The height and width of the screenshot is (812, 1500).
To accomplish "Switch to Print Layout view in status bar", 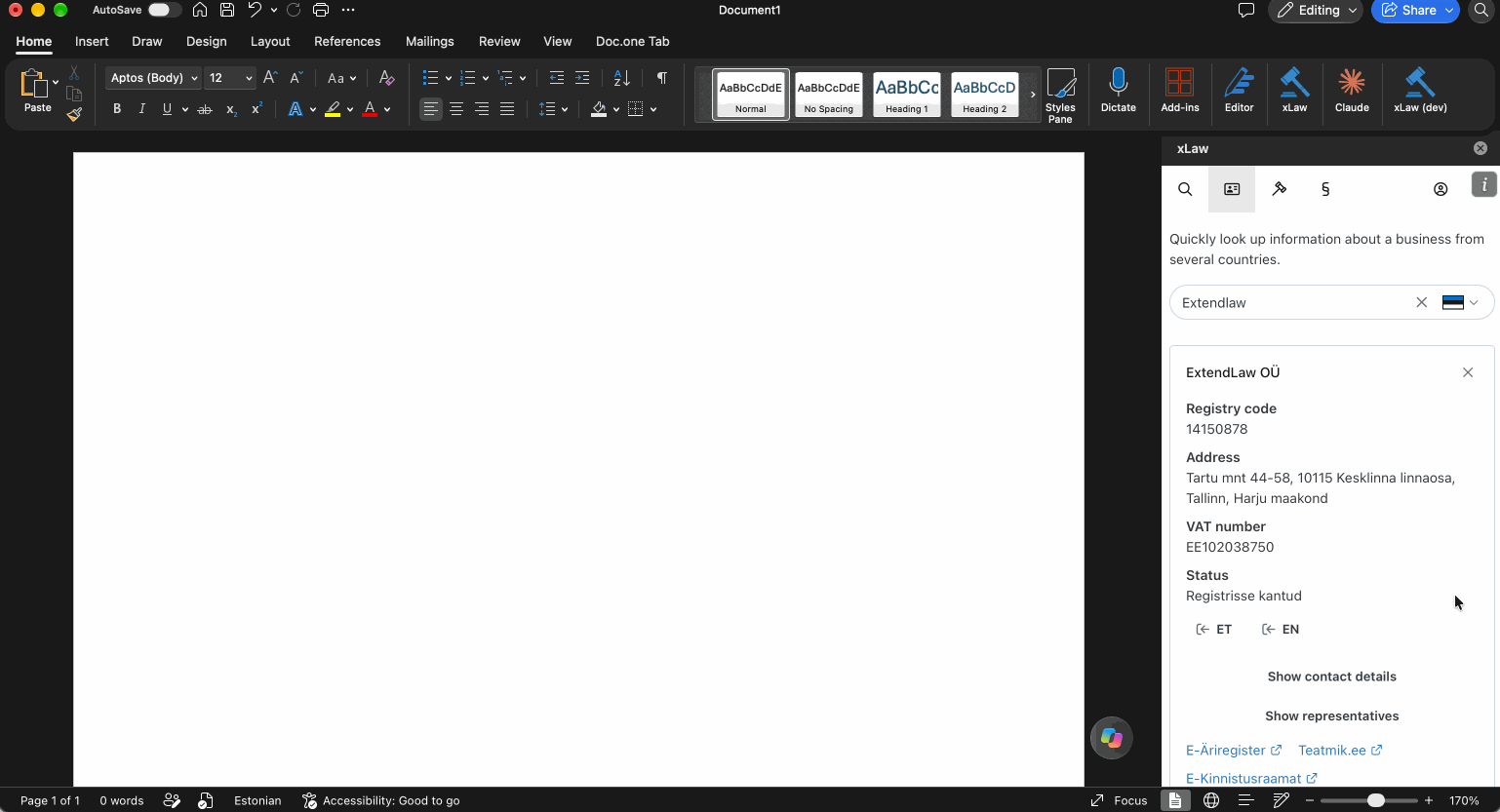I will tap(1175, 800).
